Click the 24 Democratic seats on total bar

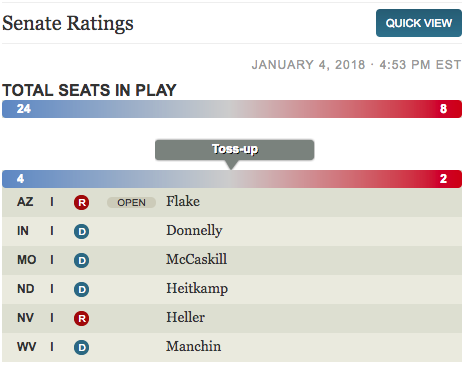[24, 109]
